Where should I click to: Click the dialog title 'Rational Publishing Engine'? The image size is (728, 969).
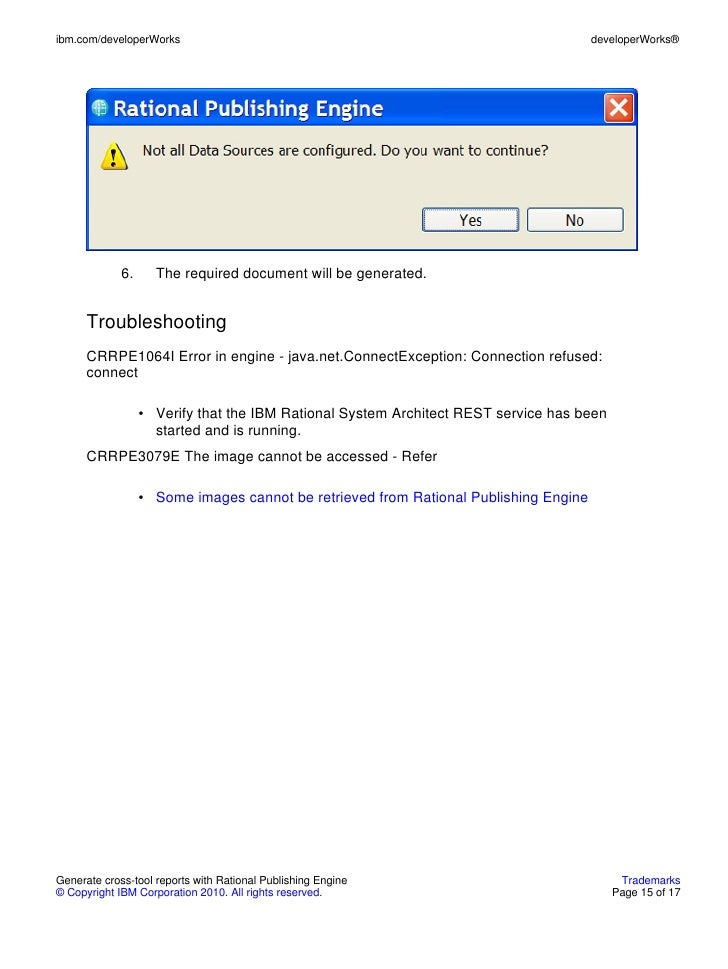pyautogui.click(x=248, y=109)
